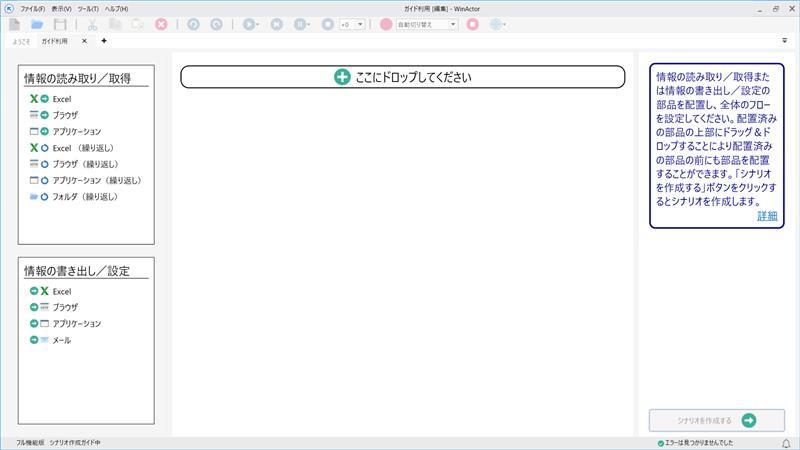Screen dimensions: 800x450
Task: Open the ツール(T) menu
Action: 88,8
